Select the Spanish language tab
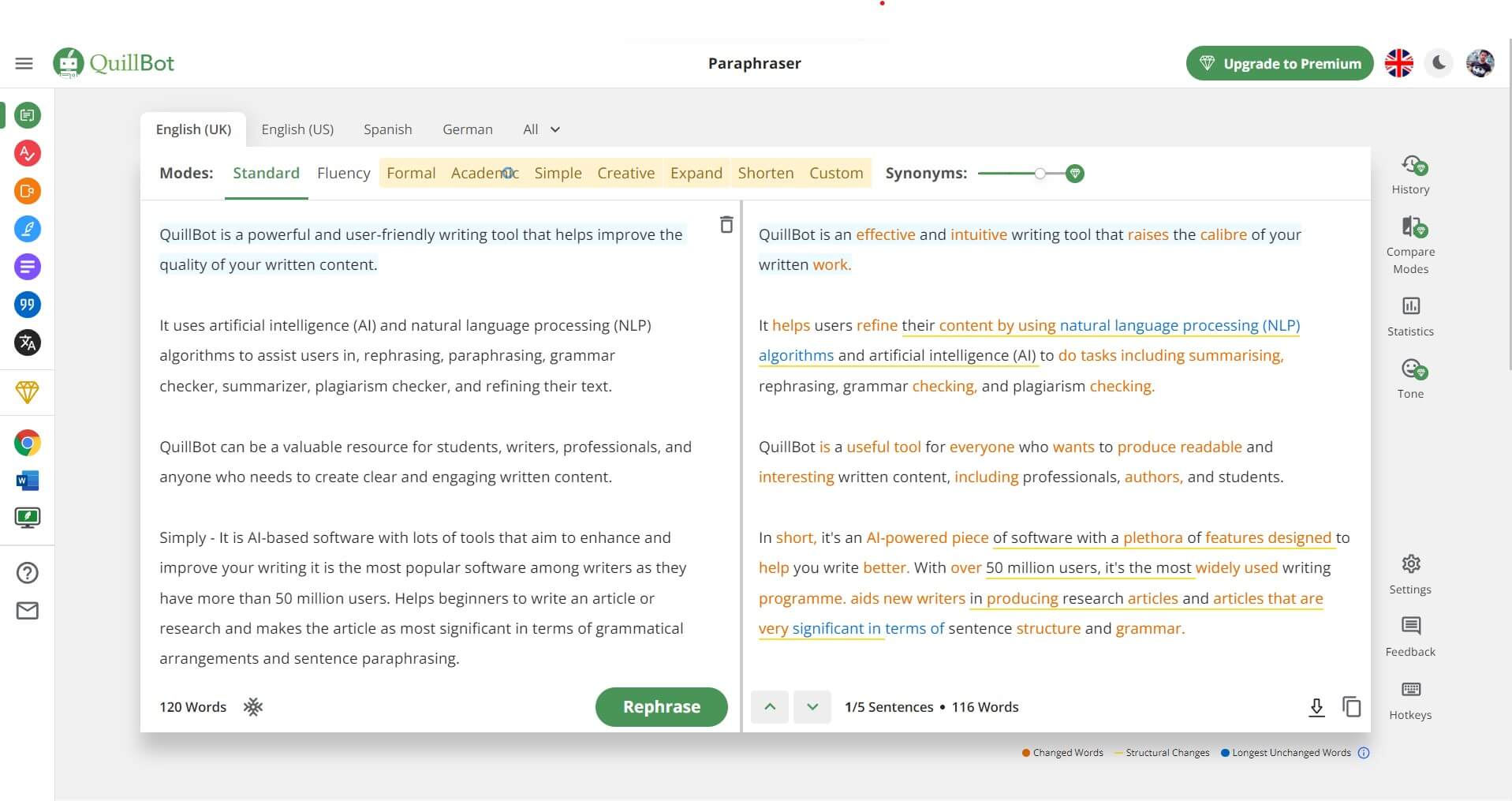 [x=387, y=129]
